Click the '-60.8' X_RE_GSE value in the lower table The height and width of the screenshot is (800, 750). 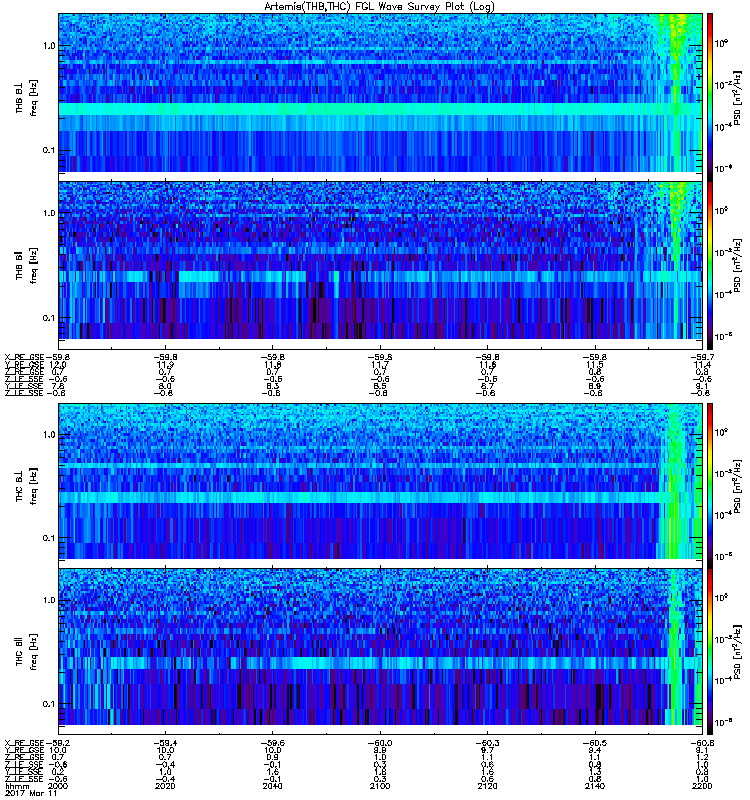click(702, 743)
